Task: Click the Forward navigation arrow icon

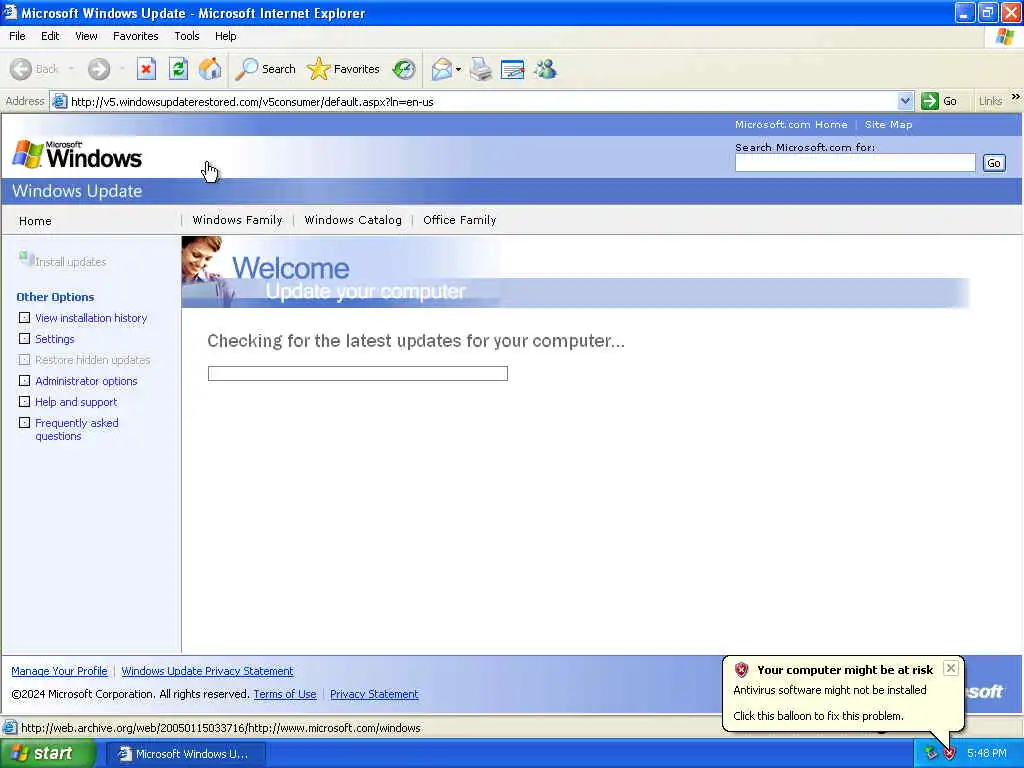Action: point(99,69)
